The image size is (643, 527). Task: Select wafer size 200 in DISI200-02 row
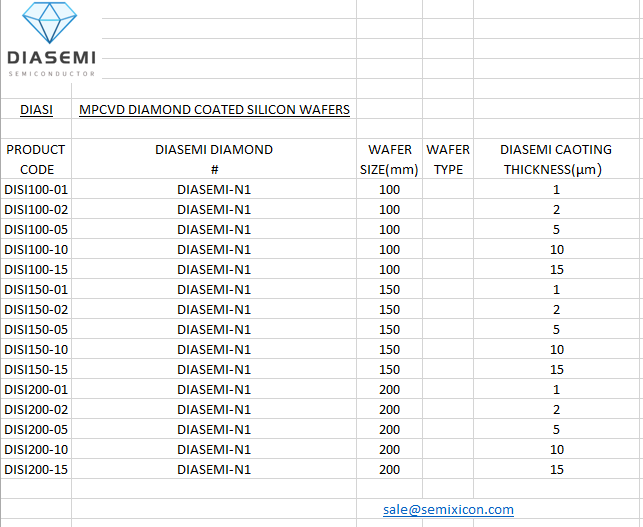(x=390, y=409)
